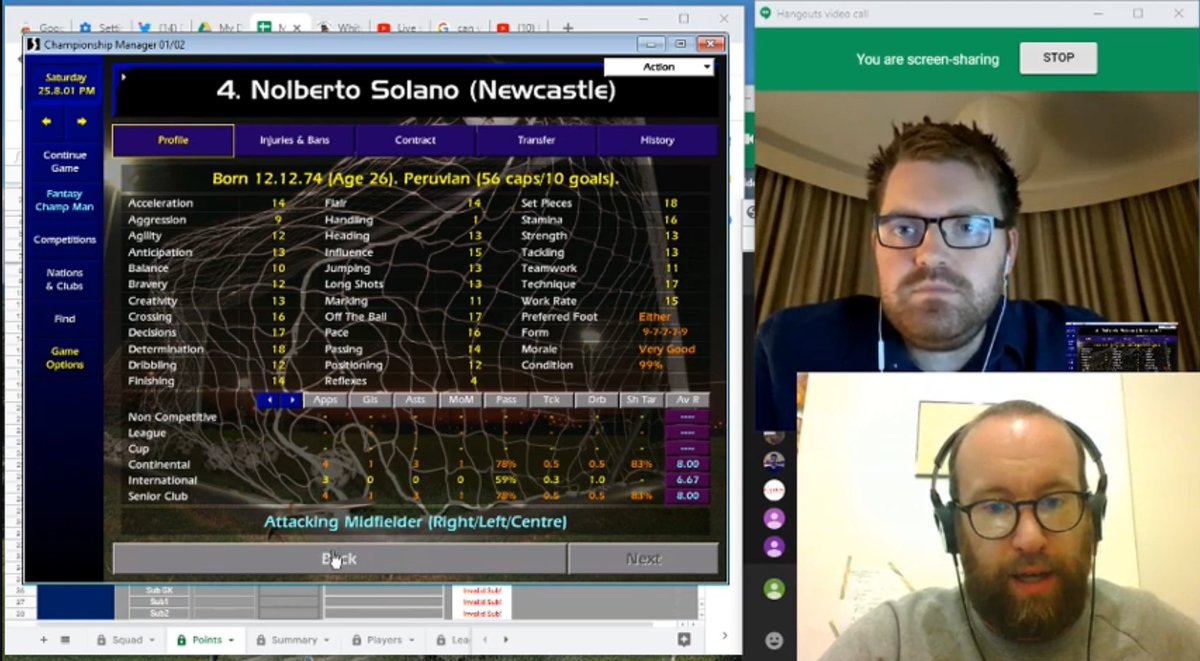The width and height of the screenshot is (1200, 661).
Task: Expand the Players sheet tab menu arrow
Action: [x=412, y=640]
